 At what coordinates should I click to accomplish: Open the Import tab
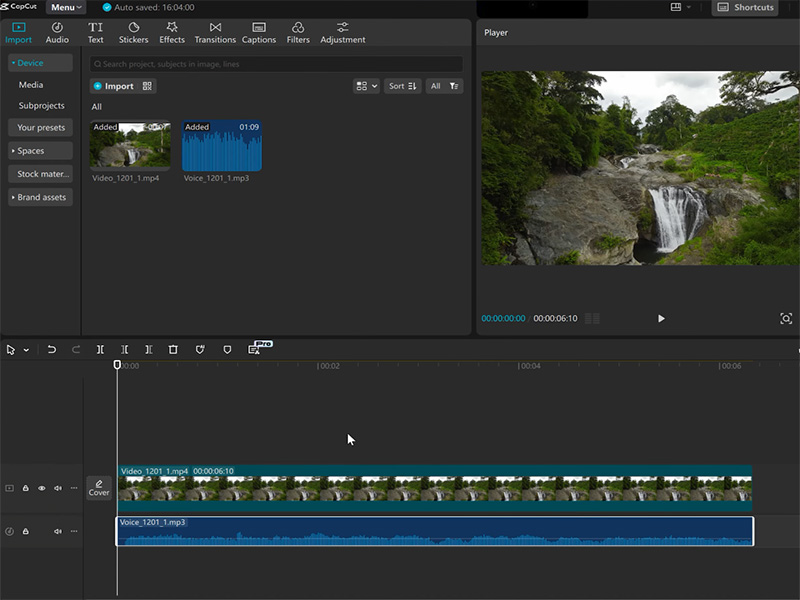click(18, 33)
